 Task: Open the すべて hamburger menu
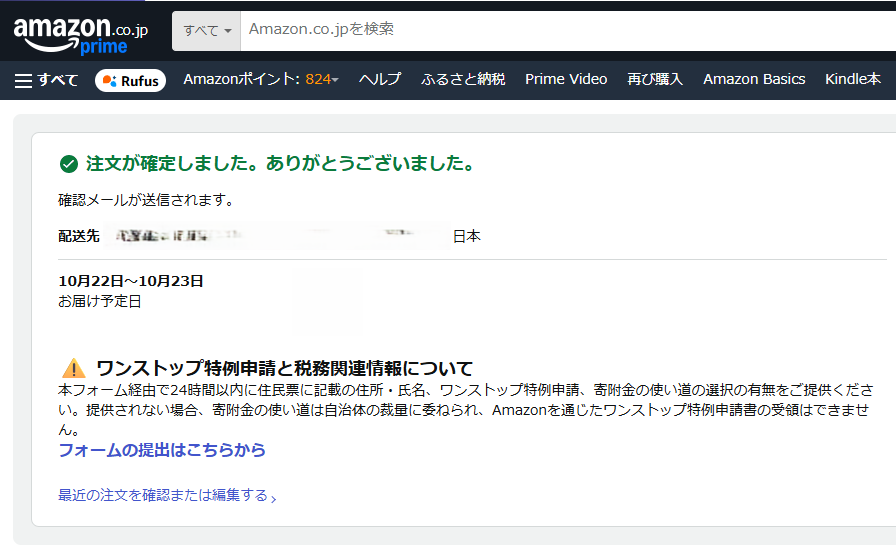pyautogui.click(x=46, y=80)
